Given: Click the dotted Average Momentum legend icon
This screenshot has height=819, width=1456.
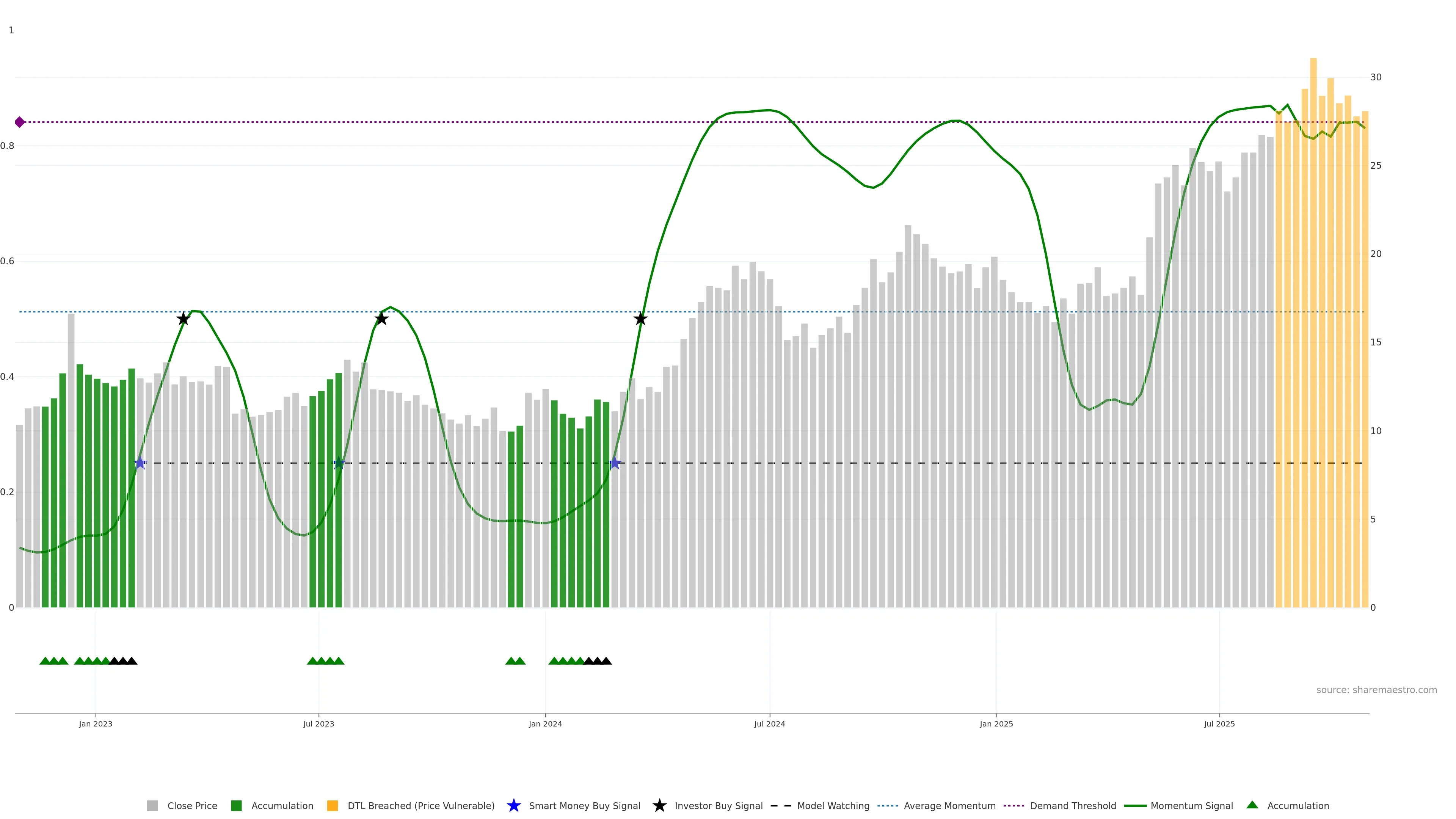Looking at the screenshot, I should [x=887, y=805].
